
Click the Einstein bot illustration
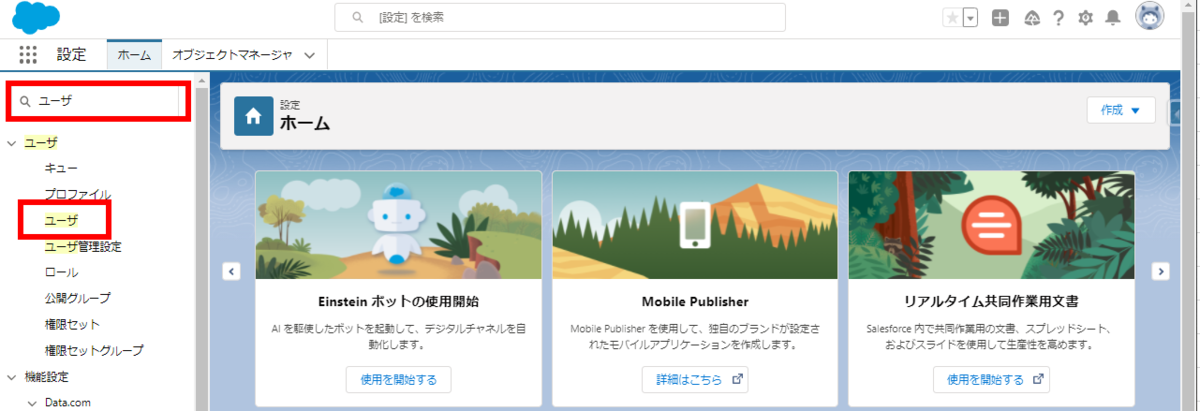pyautogui.click(x=398, y=225)
